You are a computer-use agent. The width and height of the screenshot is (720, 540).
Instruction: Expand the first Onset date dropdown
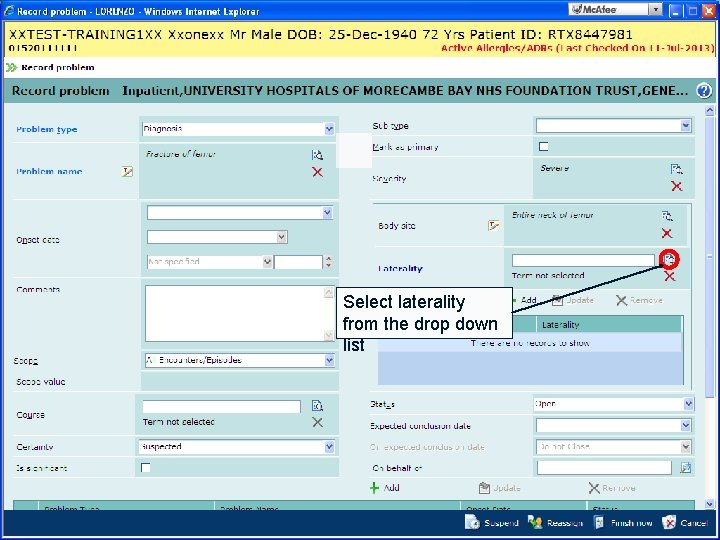(327, 213)
